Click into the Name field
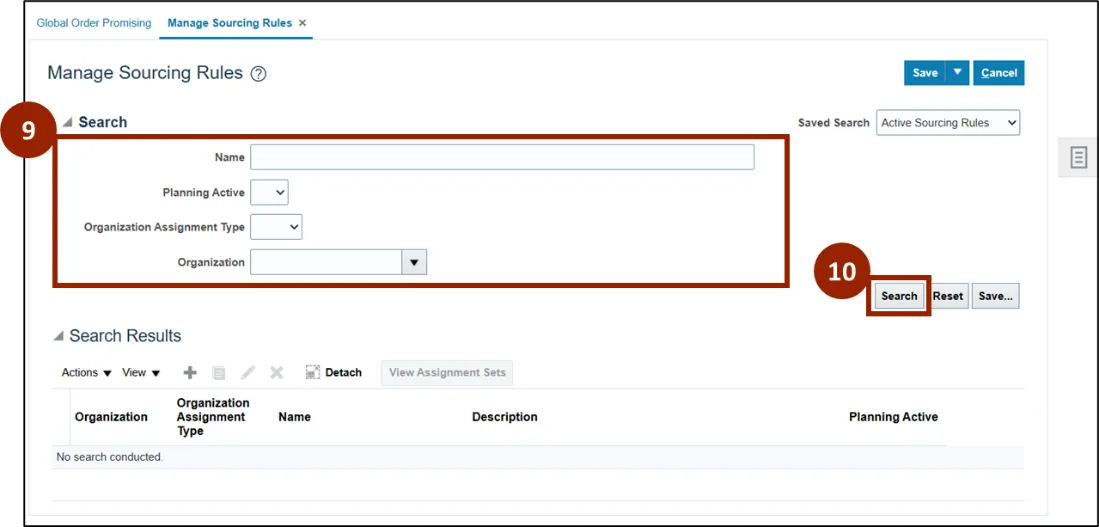Viewport: 1099px width, 527px height. [x=502, y=157]
